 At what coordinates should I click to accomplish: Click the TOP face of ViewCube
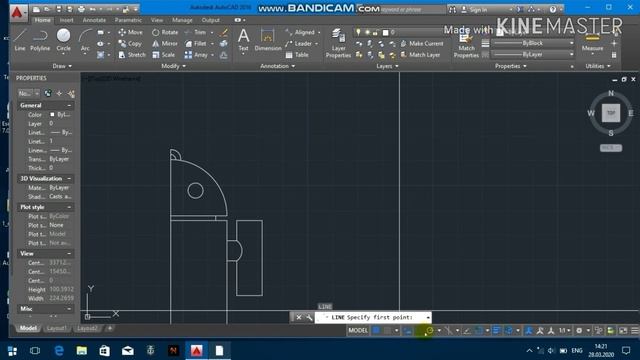(x=611, y=113)
